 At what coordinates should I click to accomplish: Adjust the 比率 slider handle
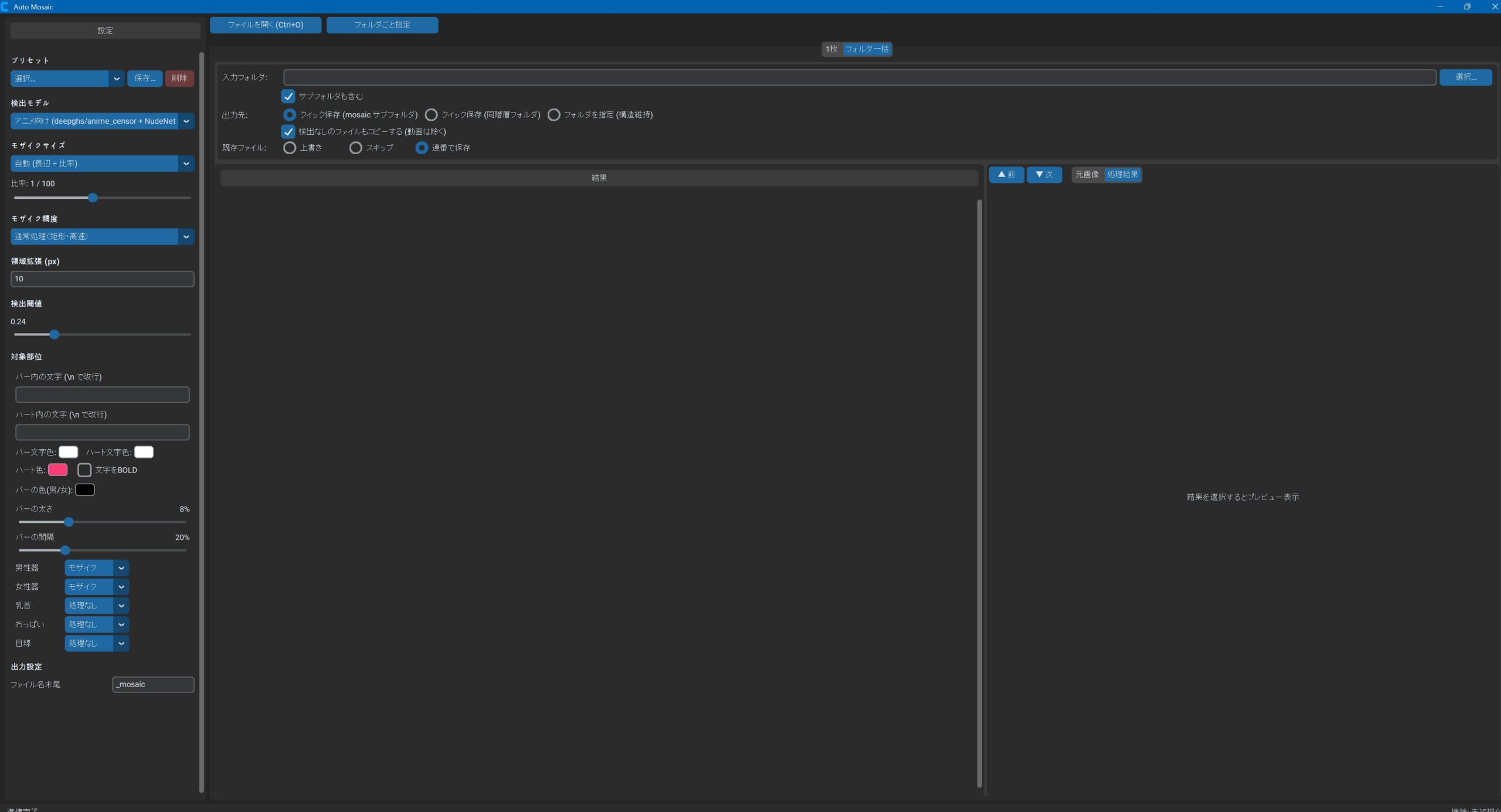[93, 198]
